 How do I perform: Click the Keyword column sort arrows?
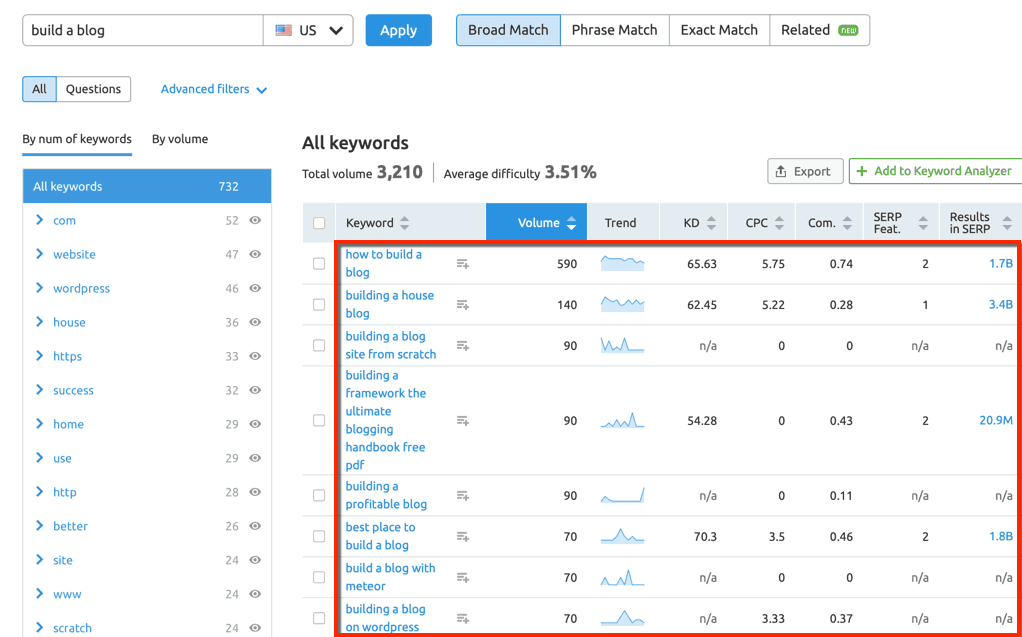405,222
